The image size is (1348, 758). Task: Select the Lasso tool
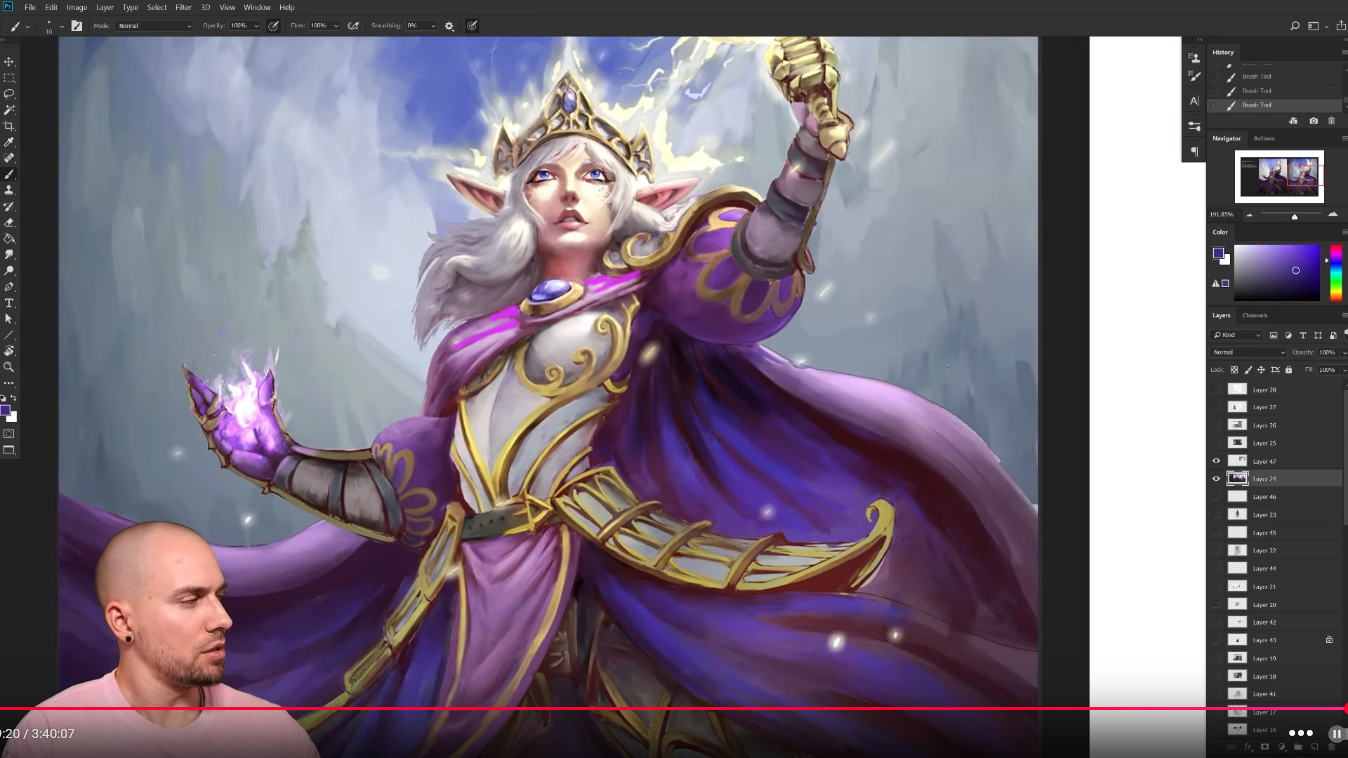(9, 94)
